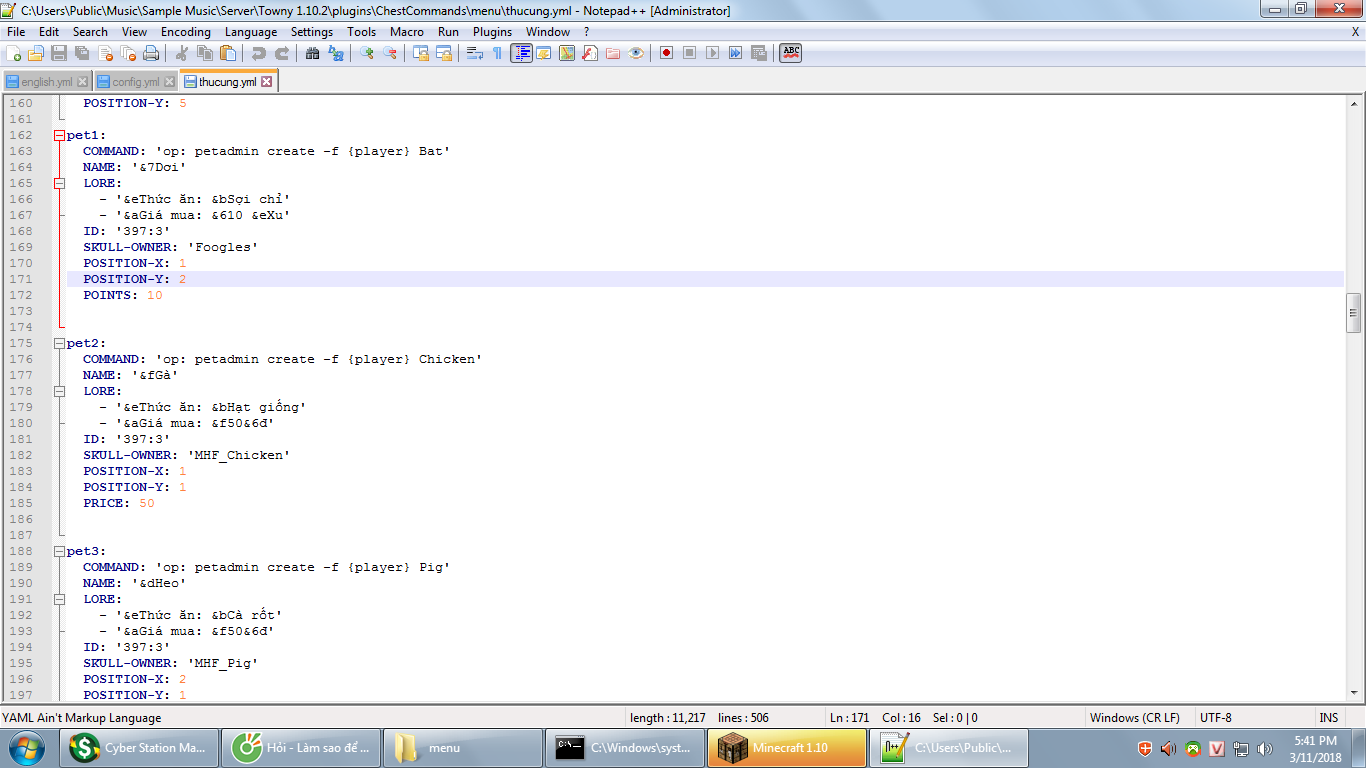Close the english.yml tab
The width and height of the screenshot is (1366, 768).
(82, 82)
